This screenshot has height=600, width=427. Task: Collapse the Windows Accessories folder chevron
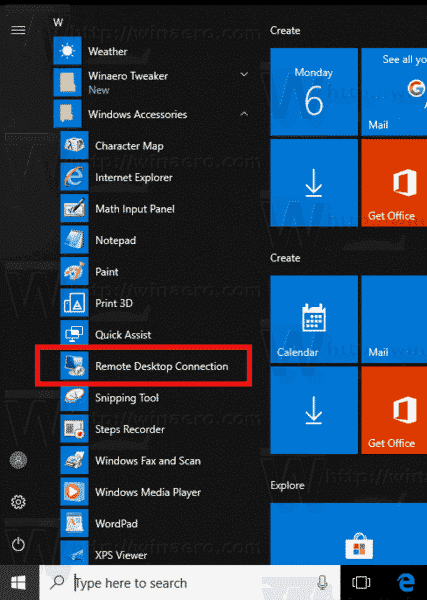tap(244, 114)
